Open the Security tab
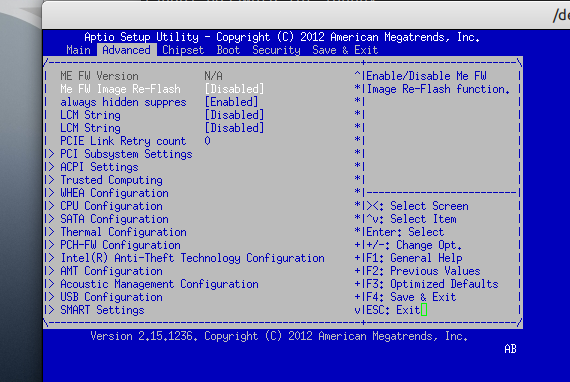570x382 pixels. tap(276, 50)
